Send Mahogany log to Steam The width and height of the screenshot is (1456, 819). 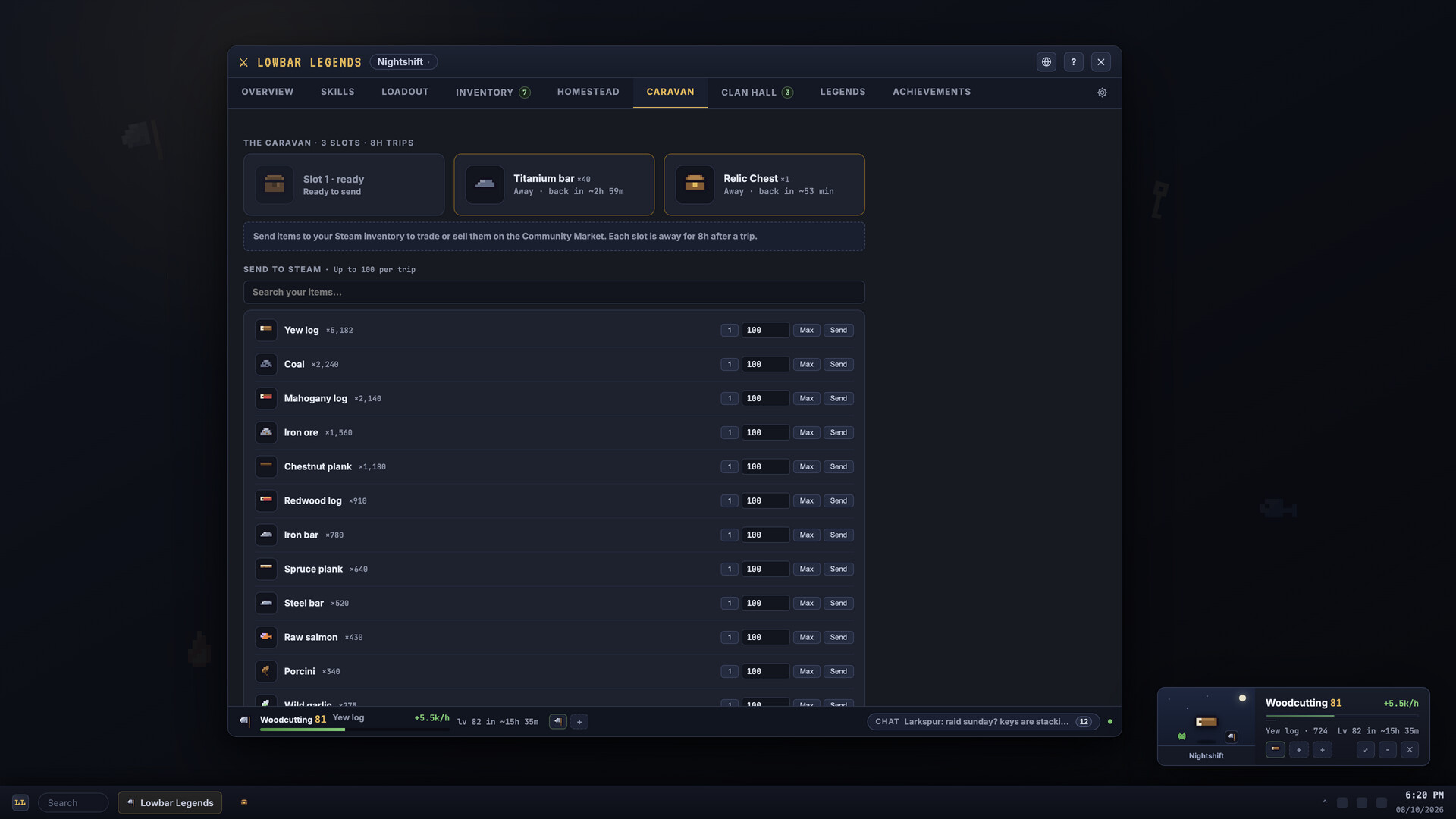click(839, 398)
